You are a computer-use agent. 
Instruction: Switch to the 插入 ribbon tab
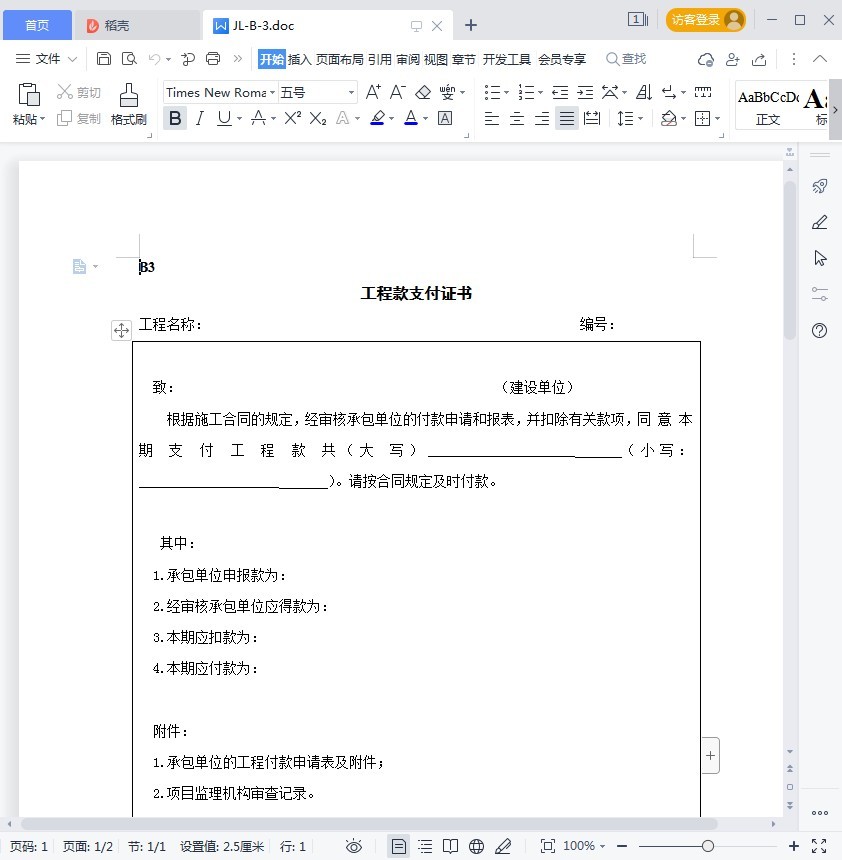click(x=299, y=59)
